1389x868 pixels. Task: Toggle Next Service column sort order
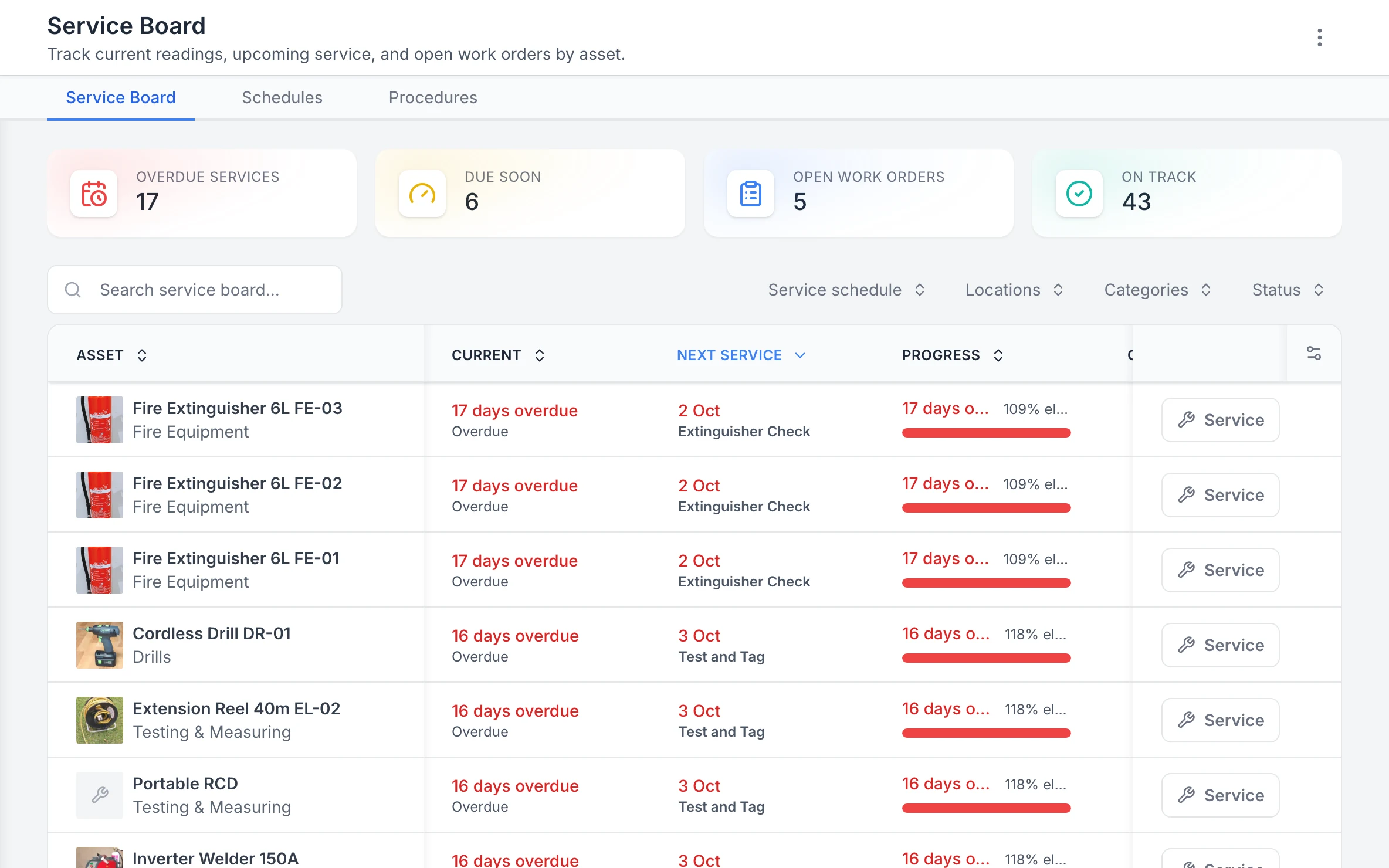741,355
